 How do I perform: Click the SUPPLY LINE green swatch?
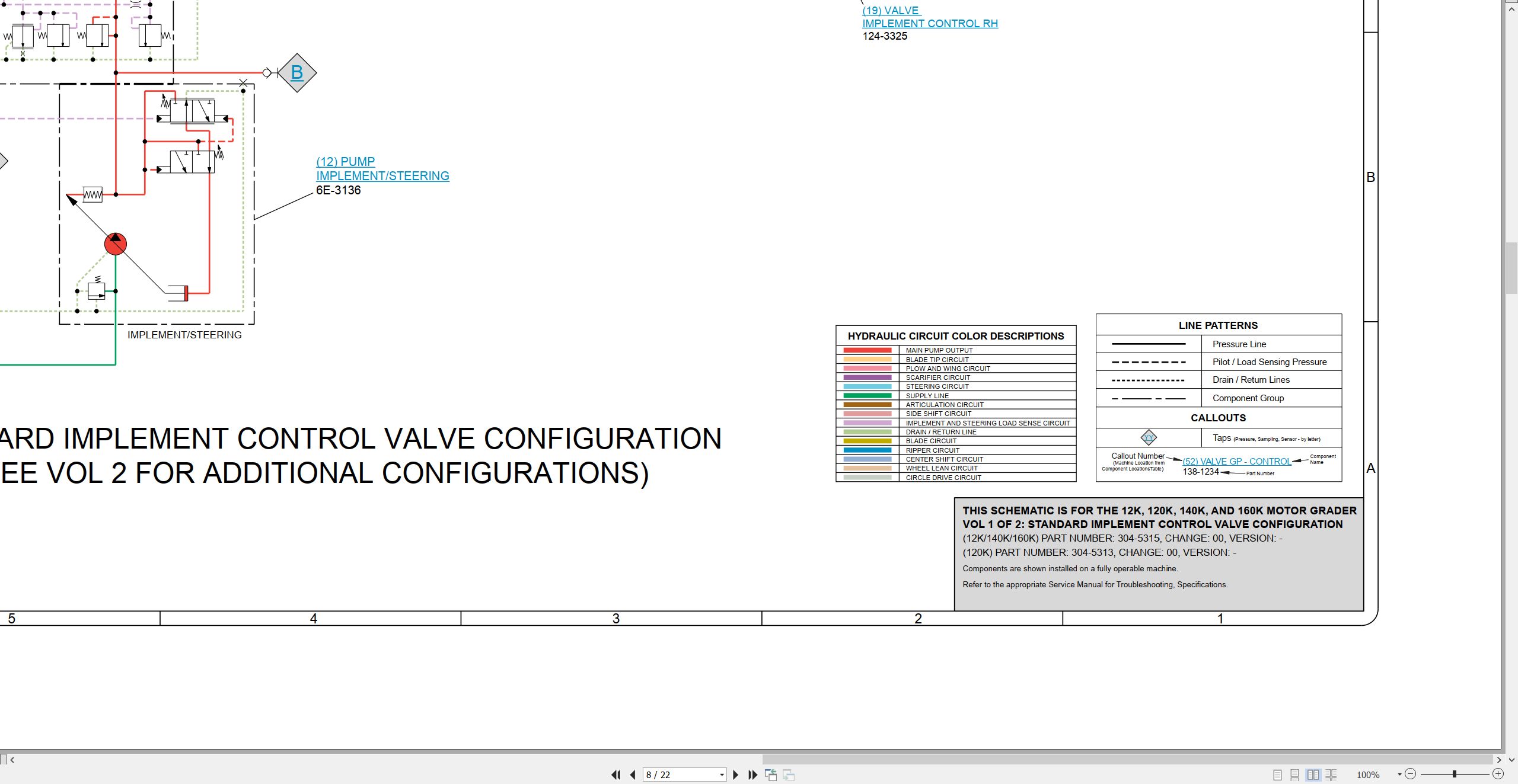tap(868, 395)
